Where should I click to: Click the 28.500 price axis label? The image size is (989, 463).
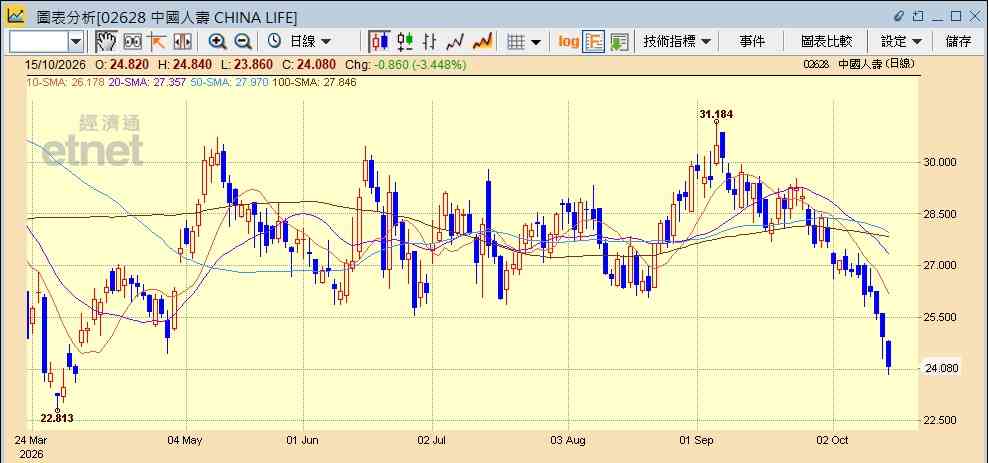click(940, 214)
